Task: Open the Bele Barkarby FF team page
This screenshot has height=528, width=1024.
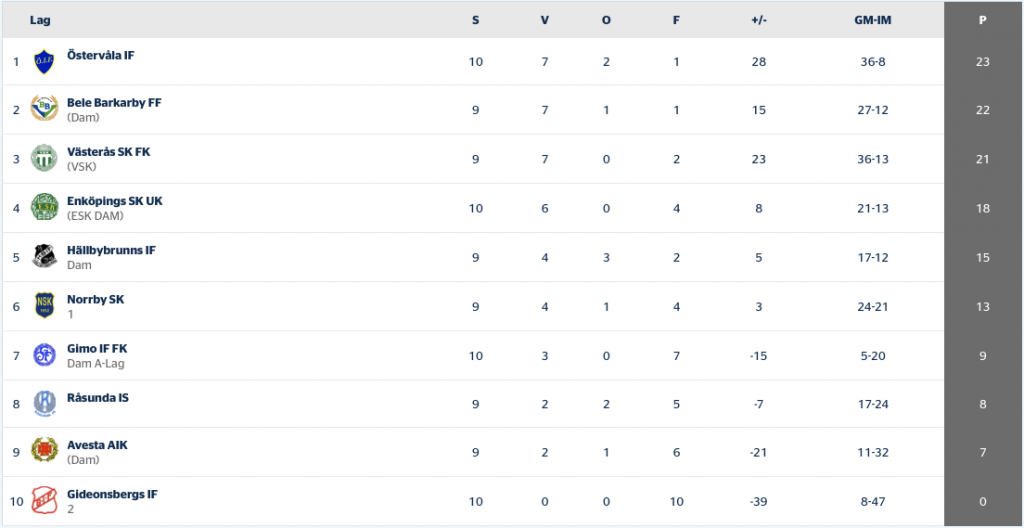Action: tap(114, 103)
